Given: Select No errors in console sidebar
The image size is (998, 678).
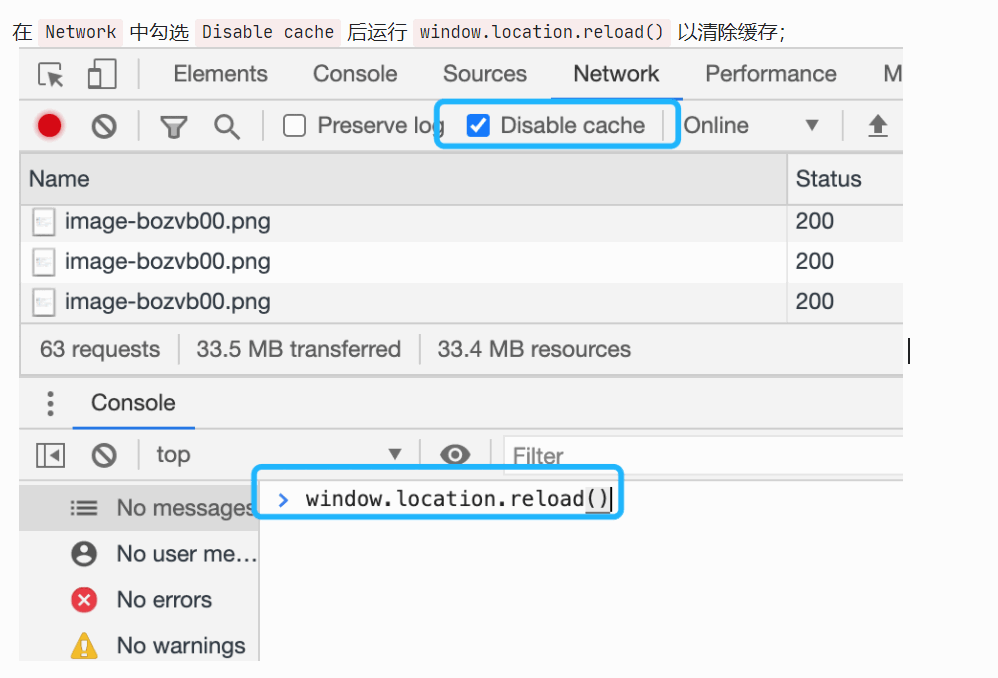Looking at the screenshot, I should coord(164,600).
